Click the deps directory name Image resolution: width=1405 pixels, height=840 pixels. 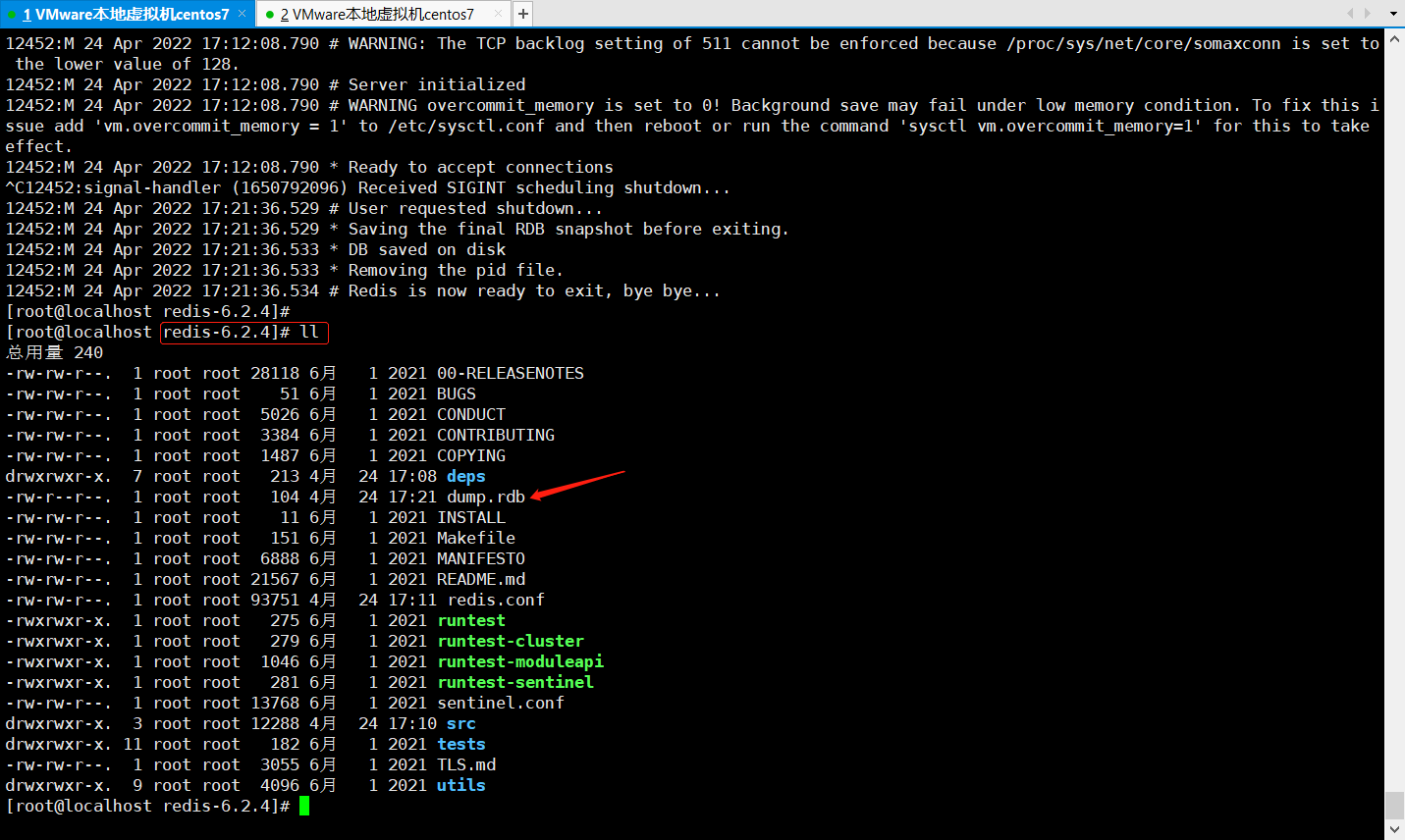pos(466,476)
